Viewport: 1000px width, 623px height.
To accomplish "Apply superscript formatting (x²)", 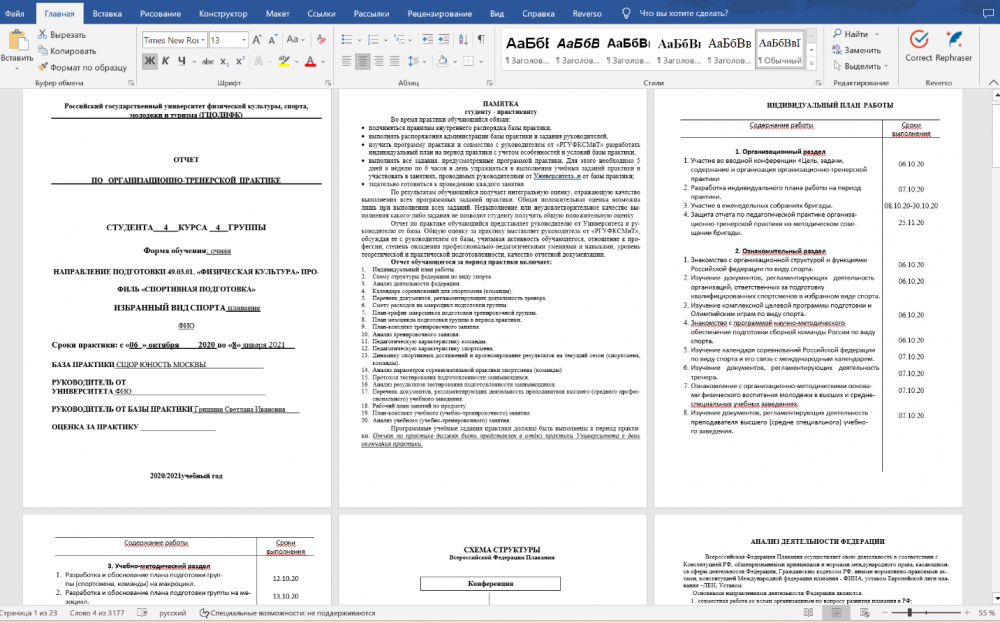I will [240, 62].
